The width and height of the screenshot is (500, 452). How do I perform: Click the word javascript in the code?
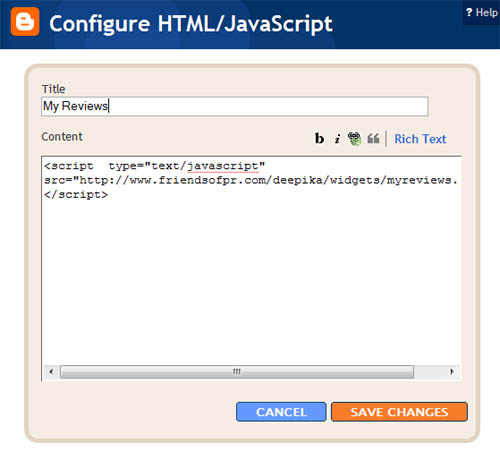pyautogui.click(x=223, y=166)
